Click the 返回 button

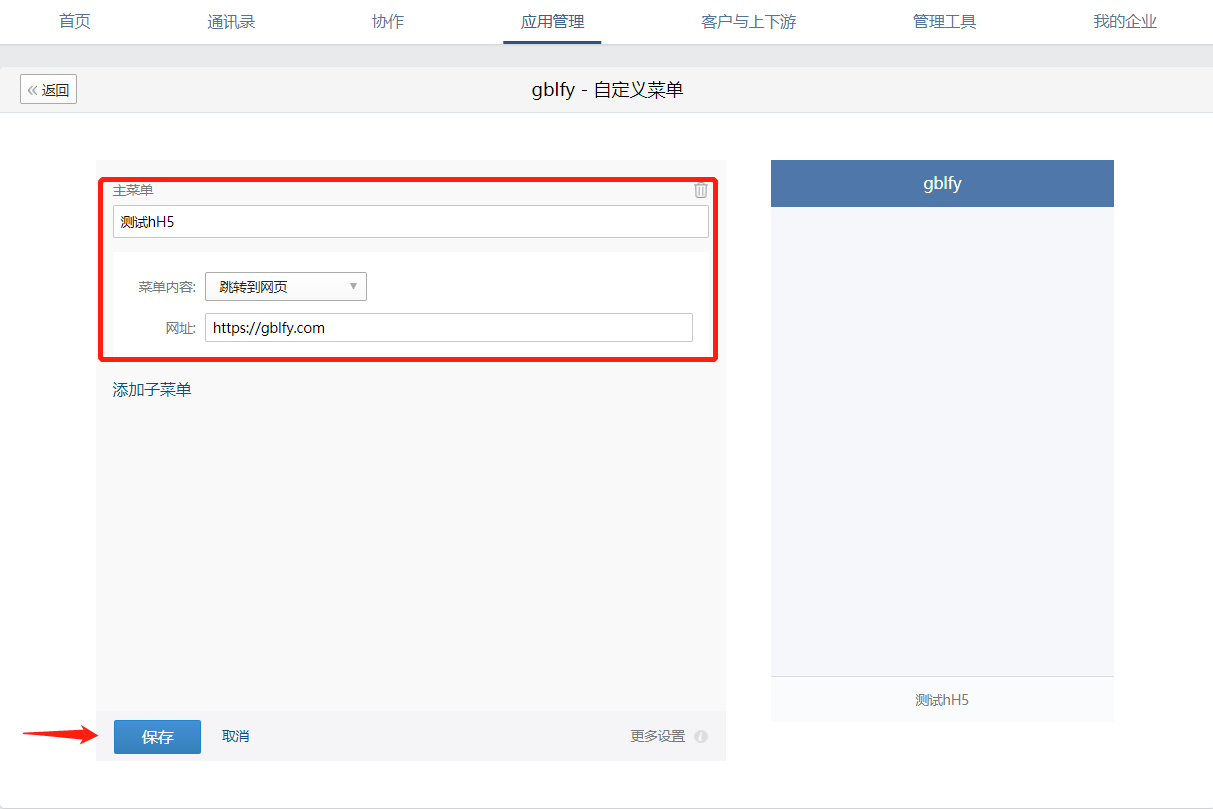48,89
